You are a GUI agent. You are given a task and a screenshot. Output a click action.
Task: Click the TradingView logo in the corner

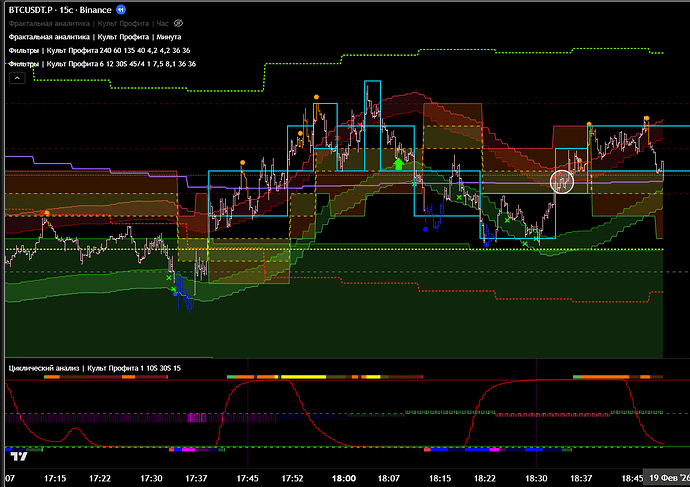point(18,456)
